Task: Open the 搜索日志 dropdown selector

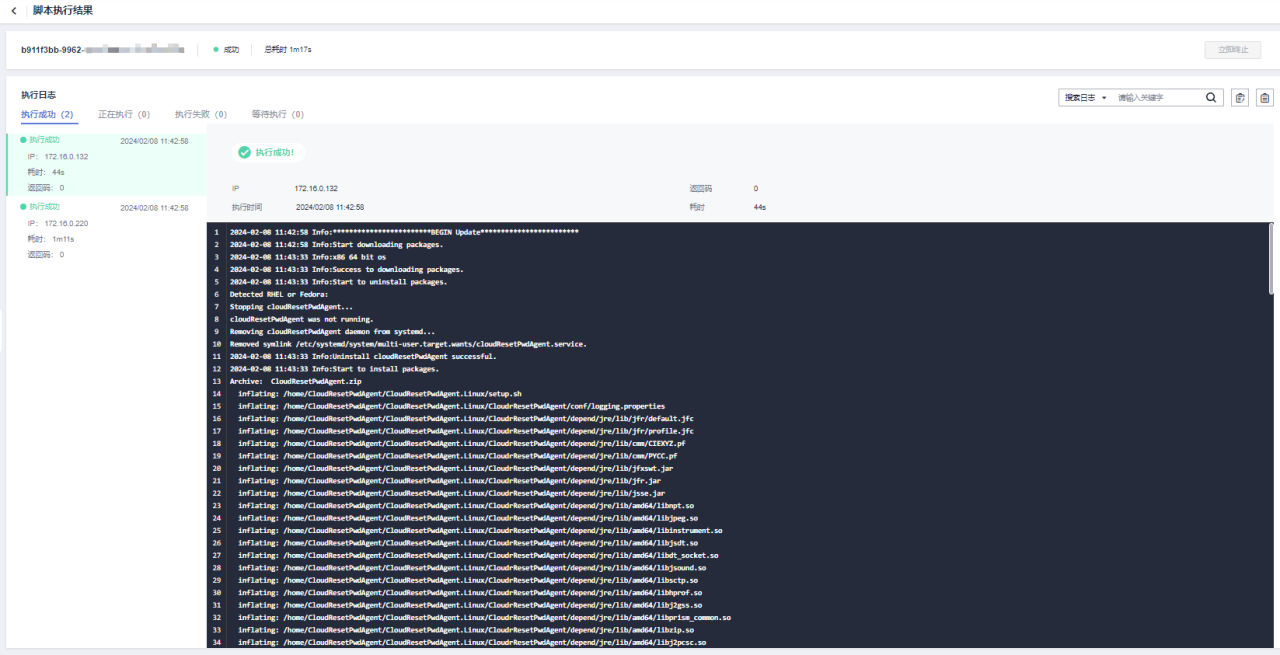Action: pyautogui.click(x=1085, y=98)
